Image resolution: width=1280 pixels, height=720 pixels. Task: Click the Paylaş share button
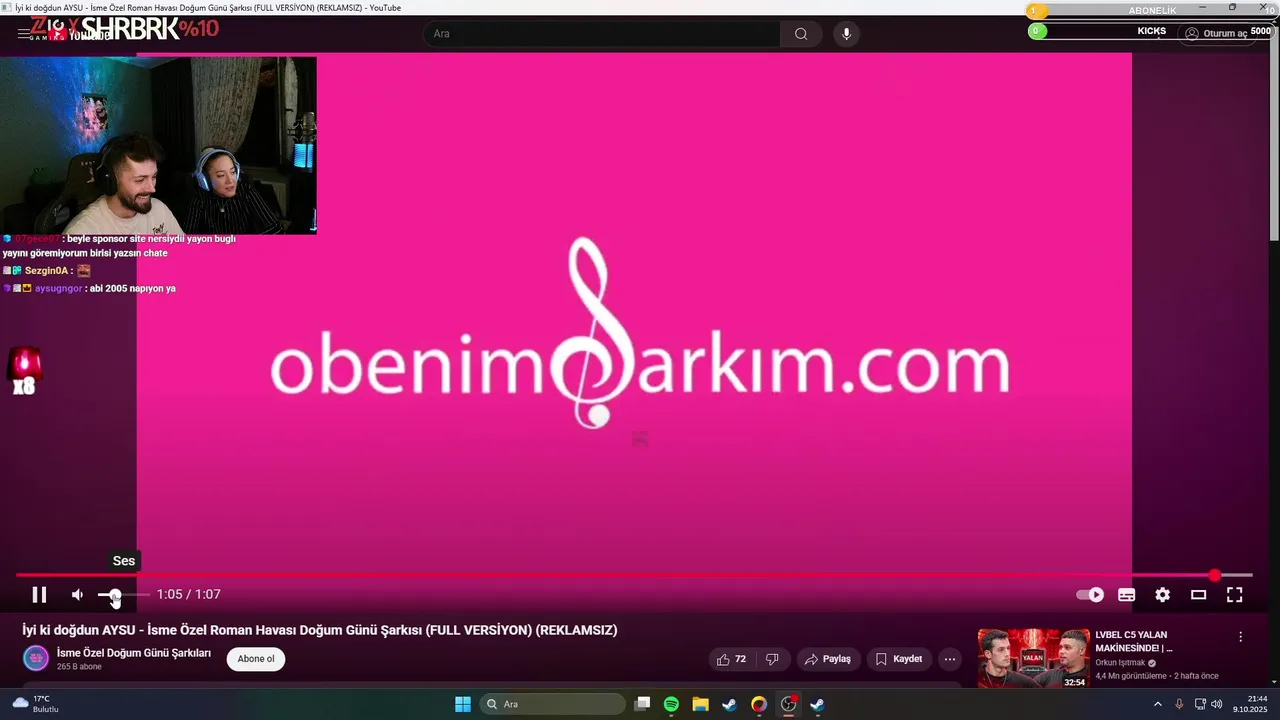pyautogui.click(x=828, y=659)
